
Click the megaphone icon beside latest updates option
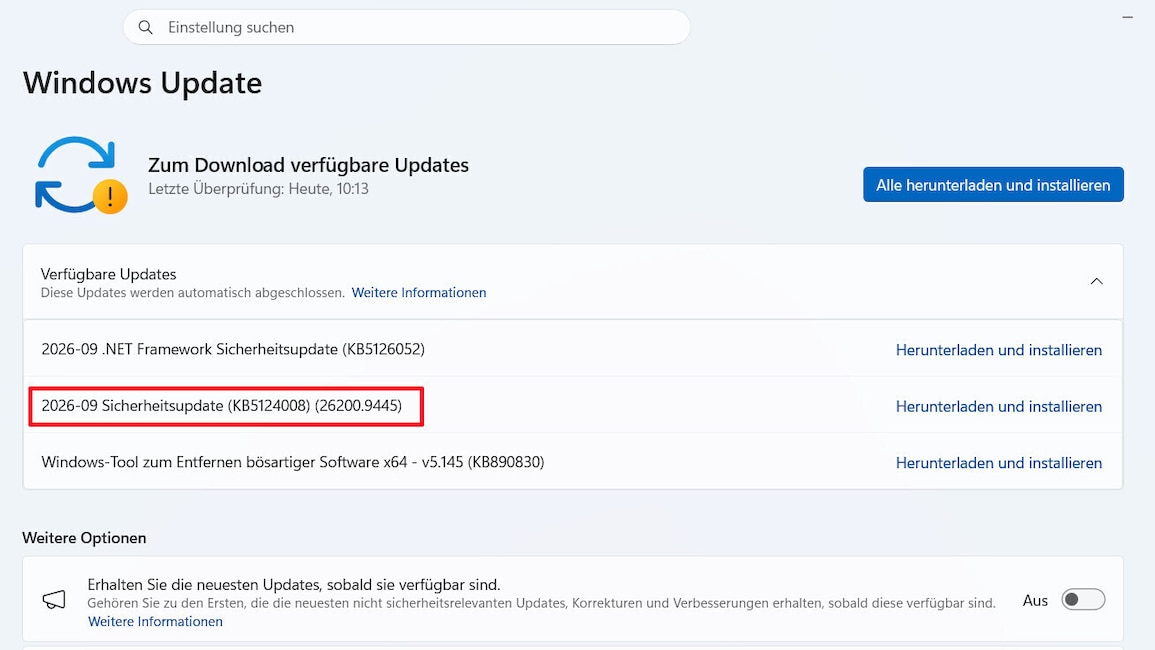[x=54, y=600]
